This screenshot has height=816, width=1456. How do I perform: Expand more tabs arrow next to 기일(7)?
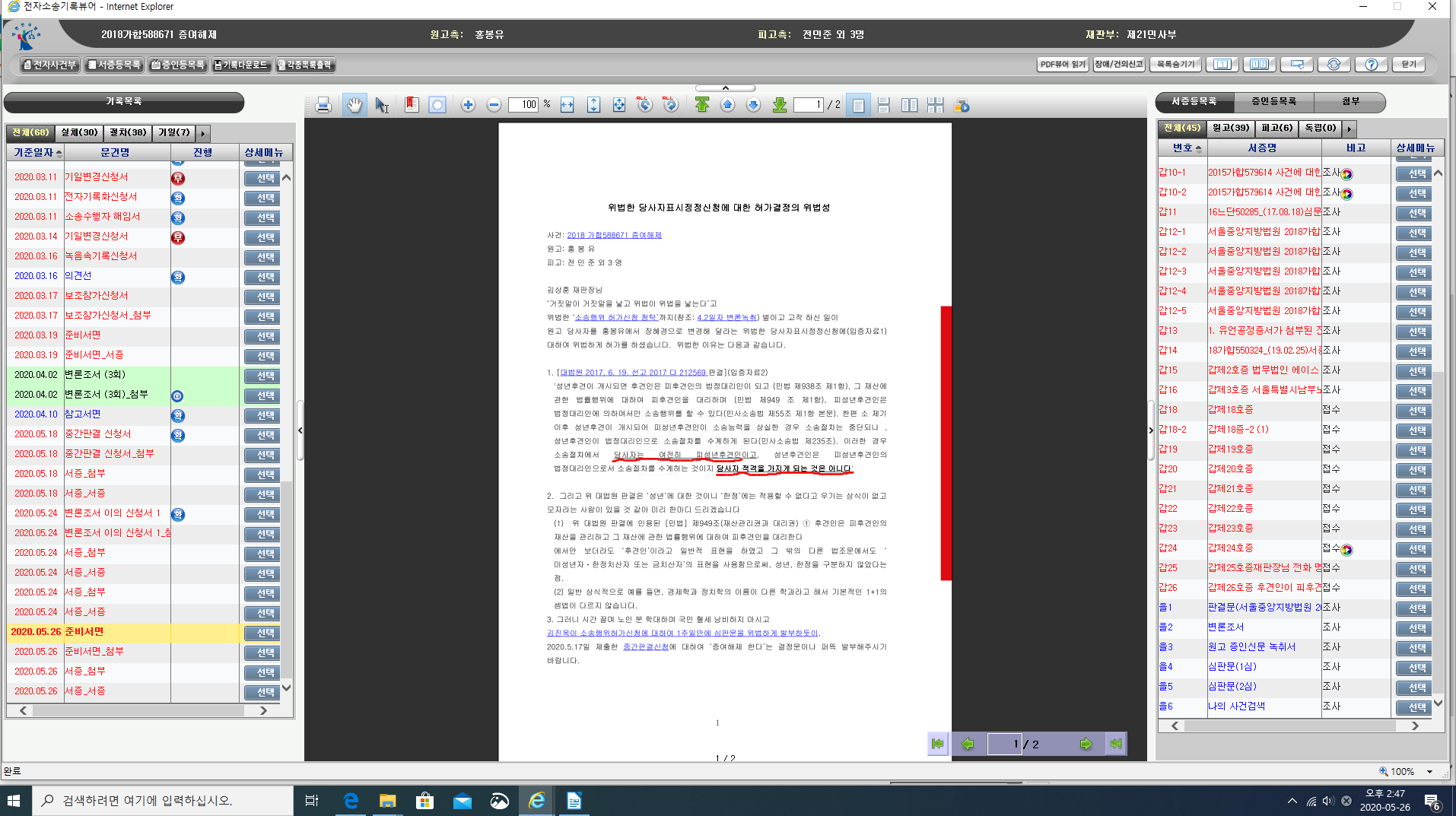tap(203, 133)
